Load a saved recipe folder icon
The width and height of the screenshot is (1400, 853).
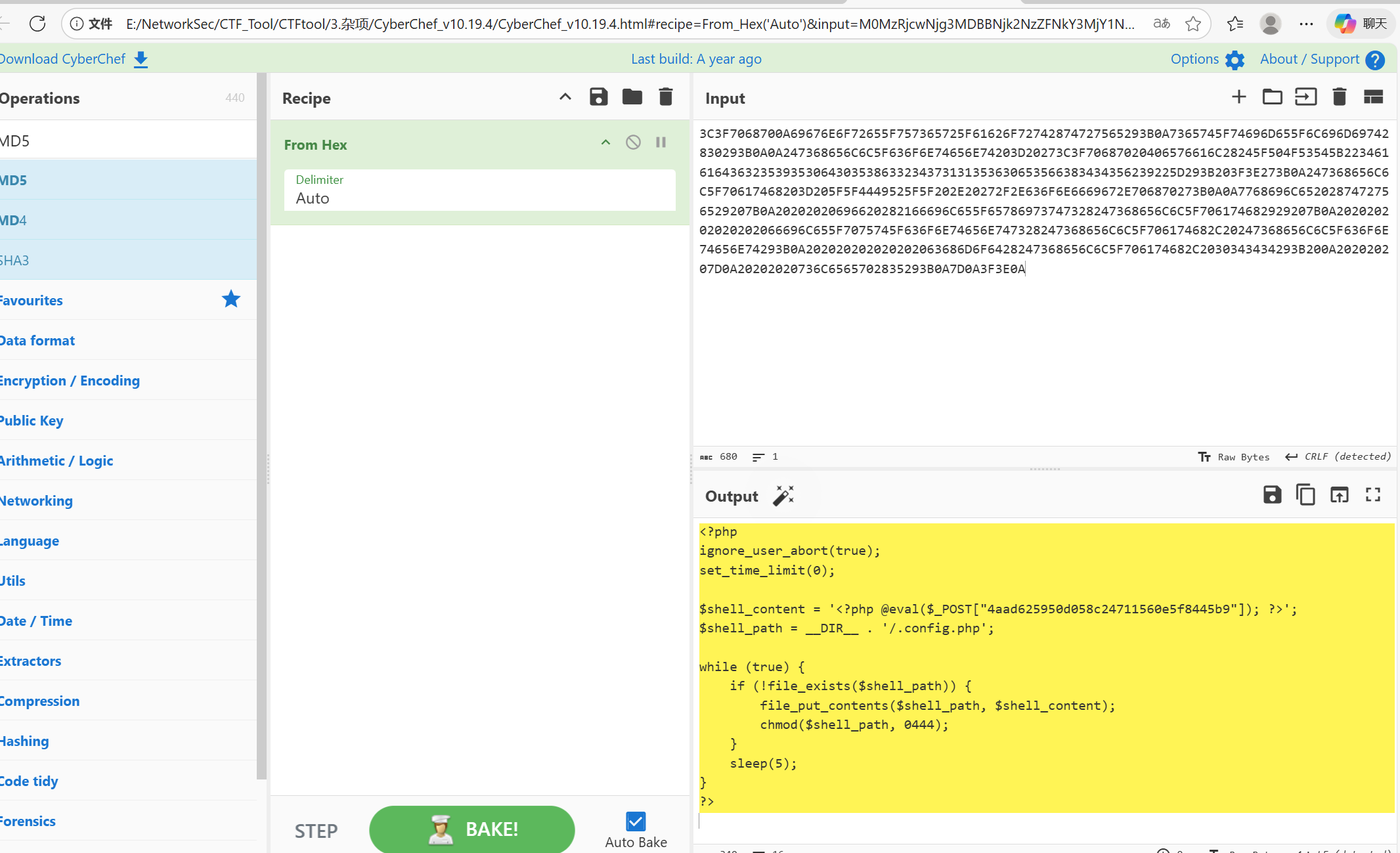pos(632,97)
